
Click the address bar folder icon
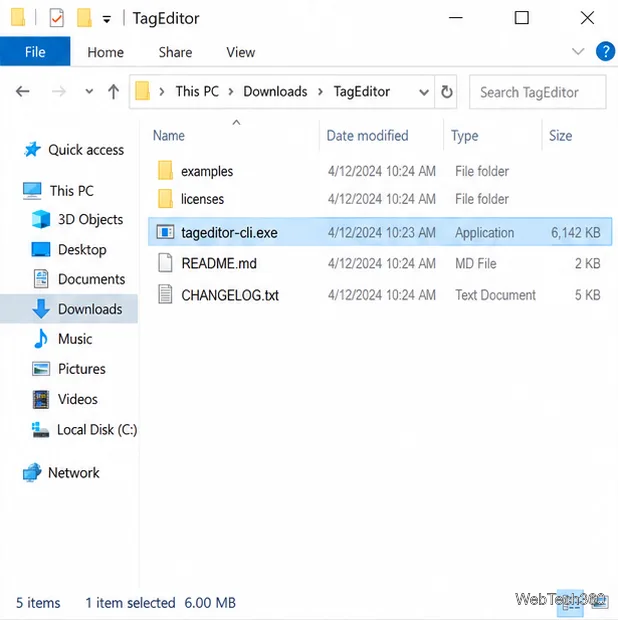142,91
